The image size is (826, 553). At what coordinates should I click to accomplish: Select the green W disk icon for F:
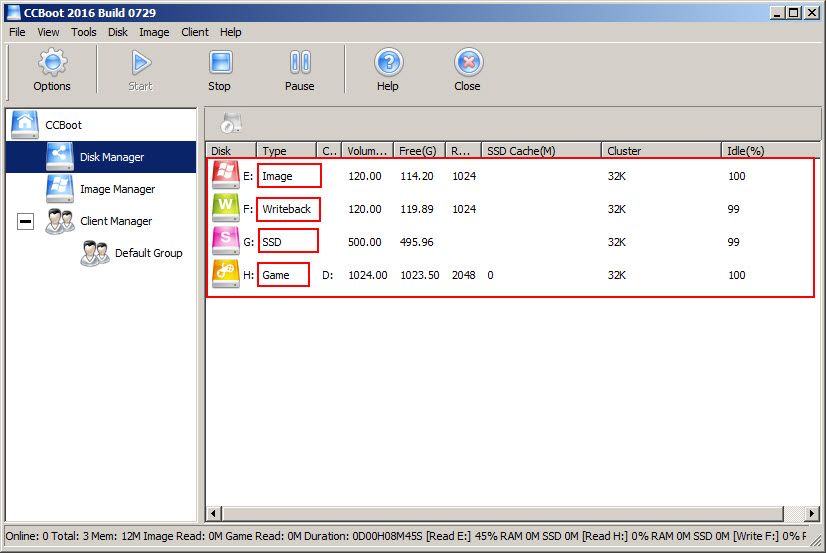[x=225, y=209]
